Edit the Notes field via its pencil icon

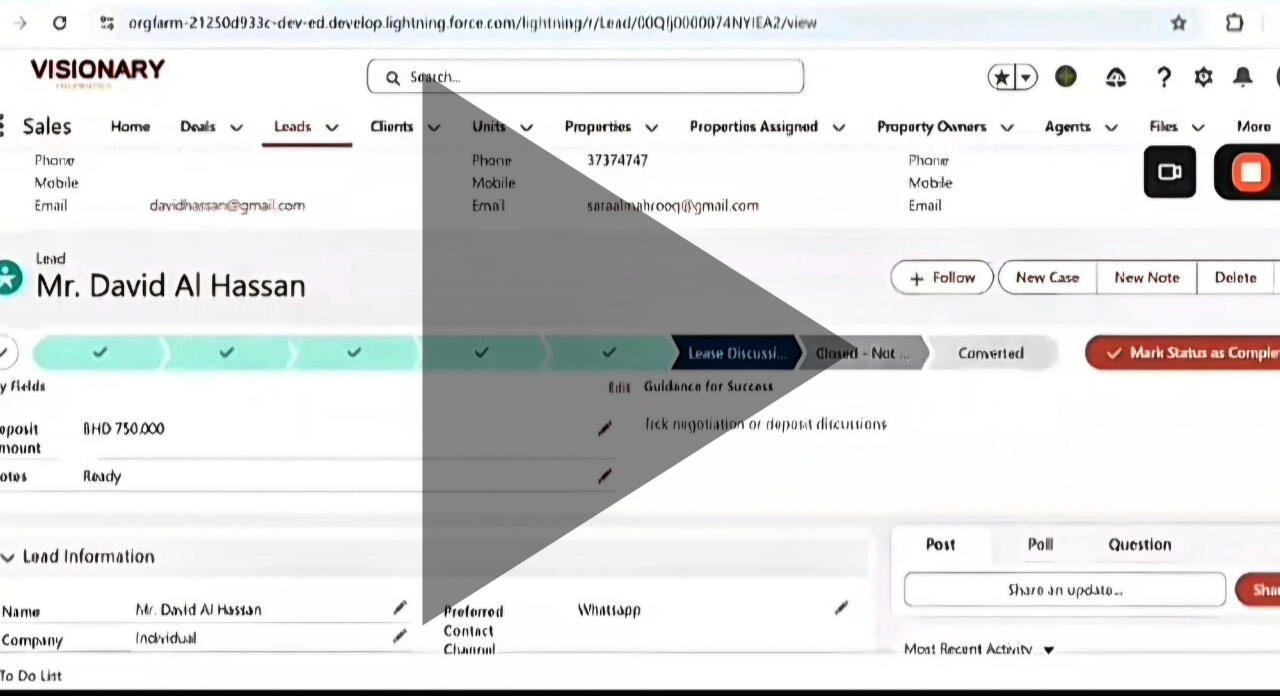coord(604,477)
